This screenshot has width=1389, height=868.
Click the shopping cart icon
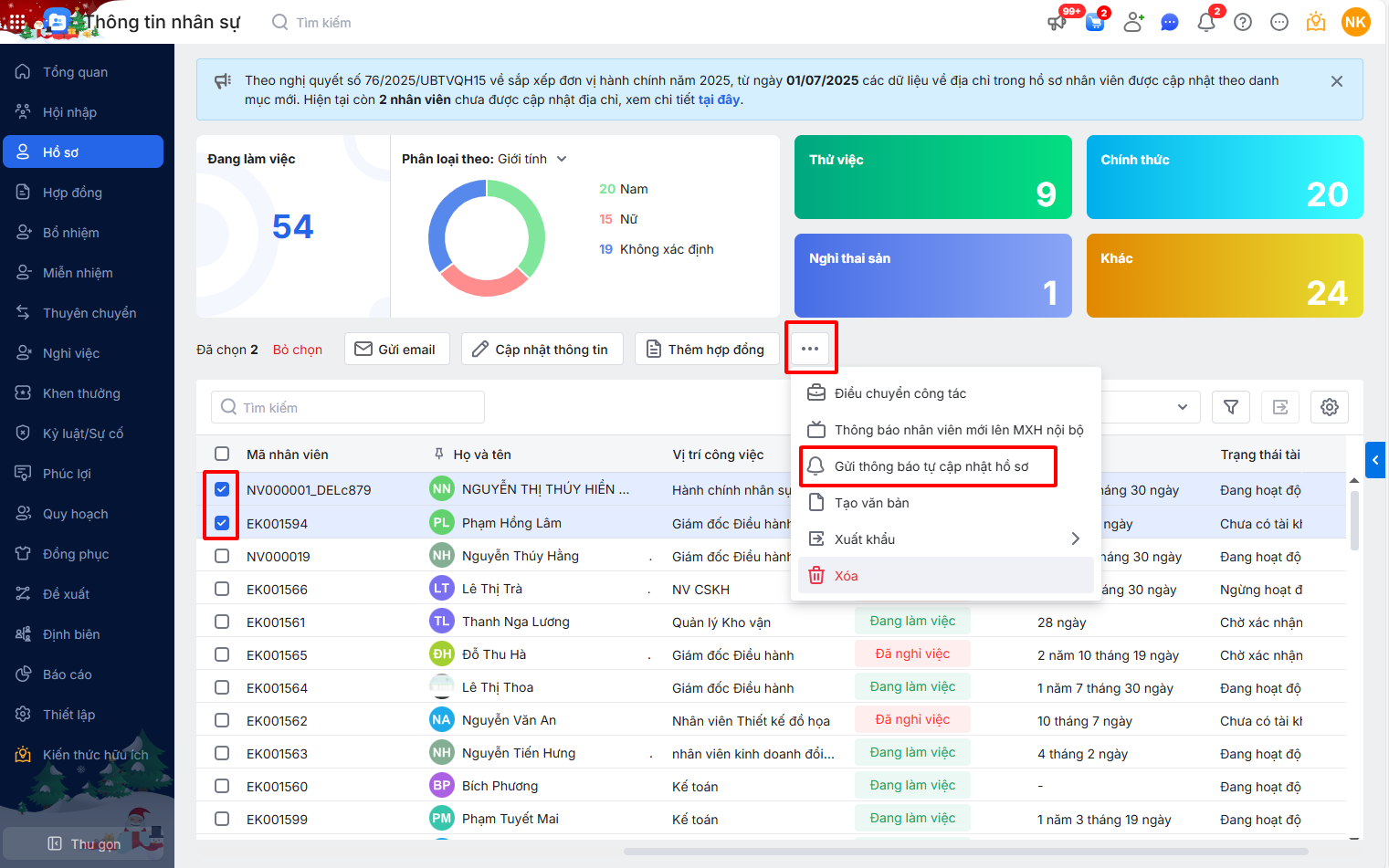click(x=1095, y=22)
